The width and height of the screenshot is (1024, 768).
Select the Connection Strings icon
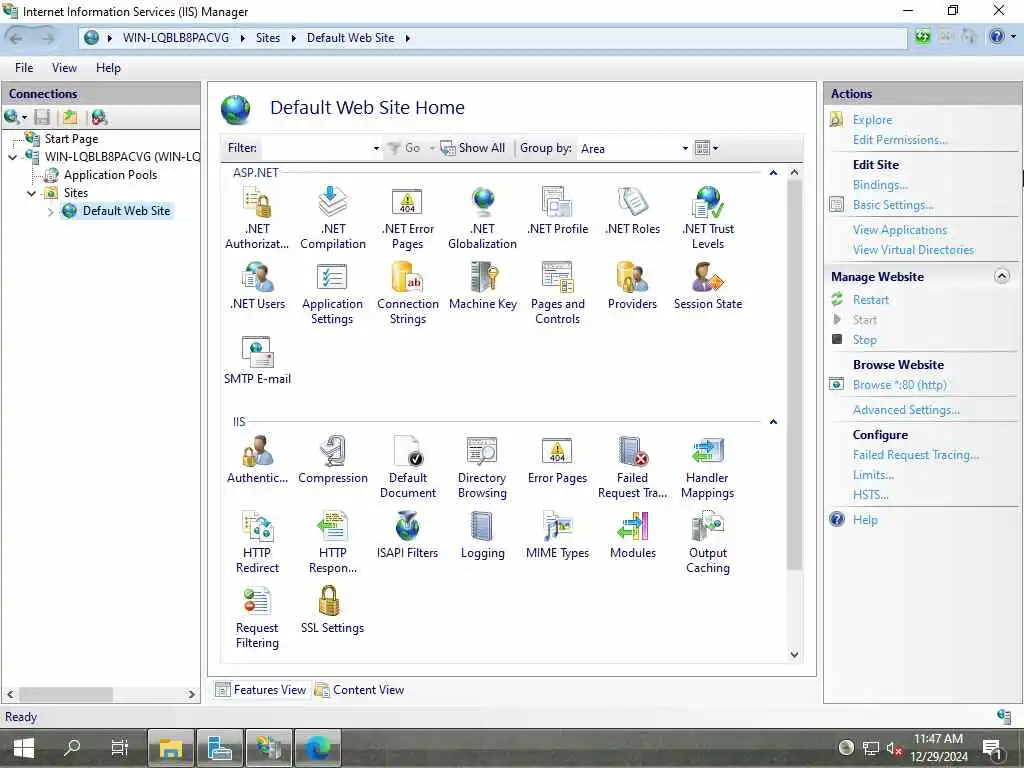408,293
